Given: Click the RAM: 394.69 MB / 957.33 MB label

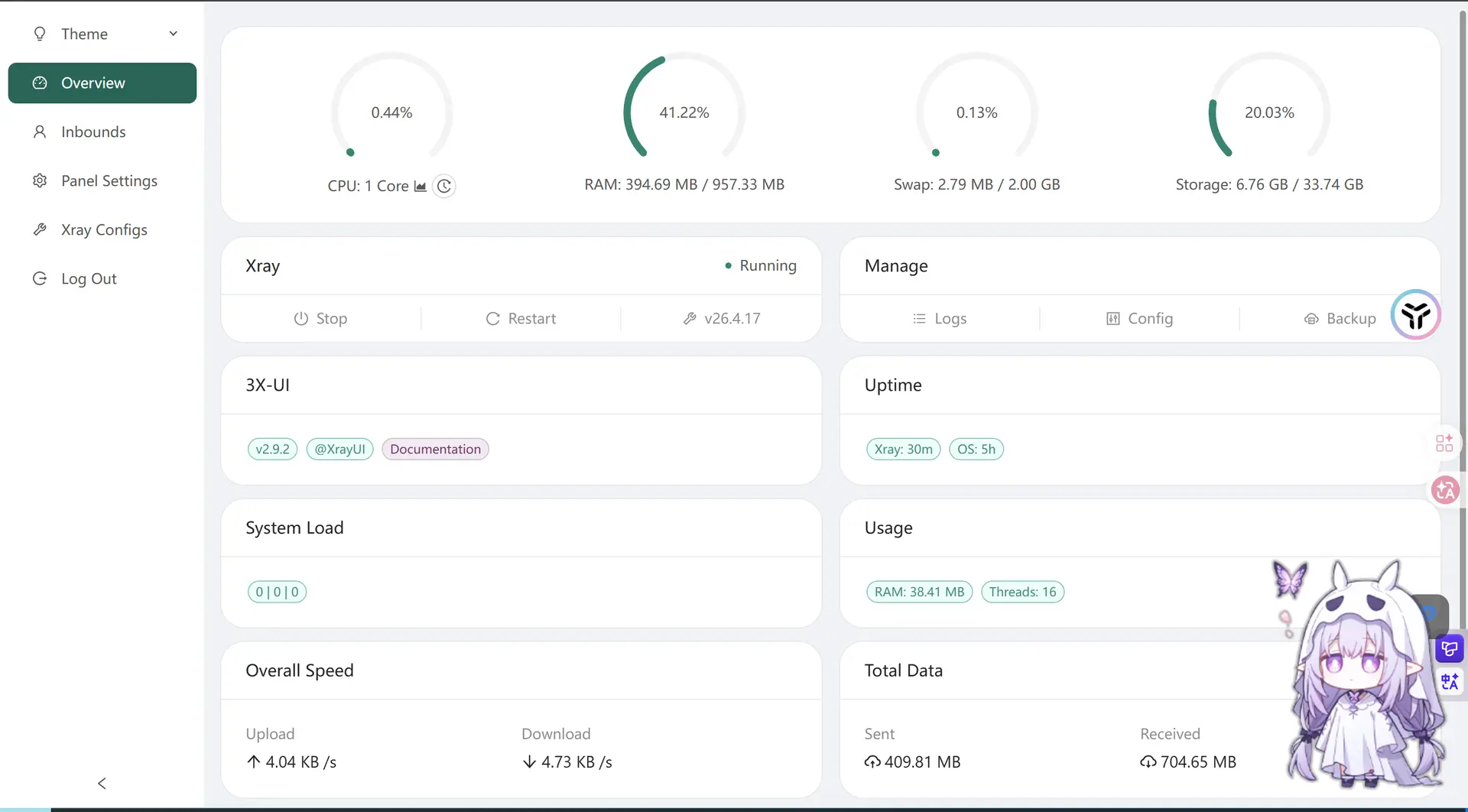Looking at the screenshot, I should (x=684, y=184).
